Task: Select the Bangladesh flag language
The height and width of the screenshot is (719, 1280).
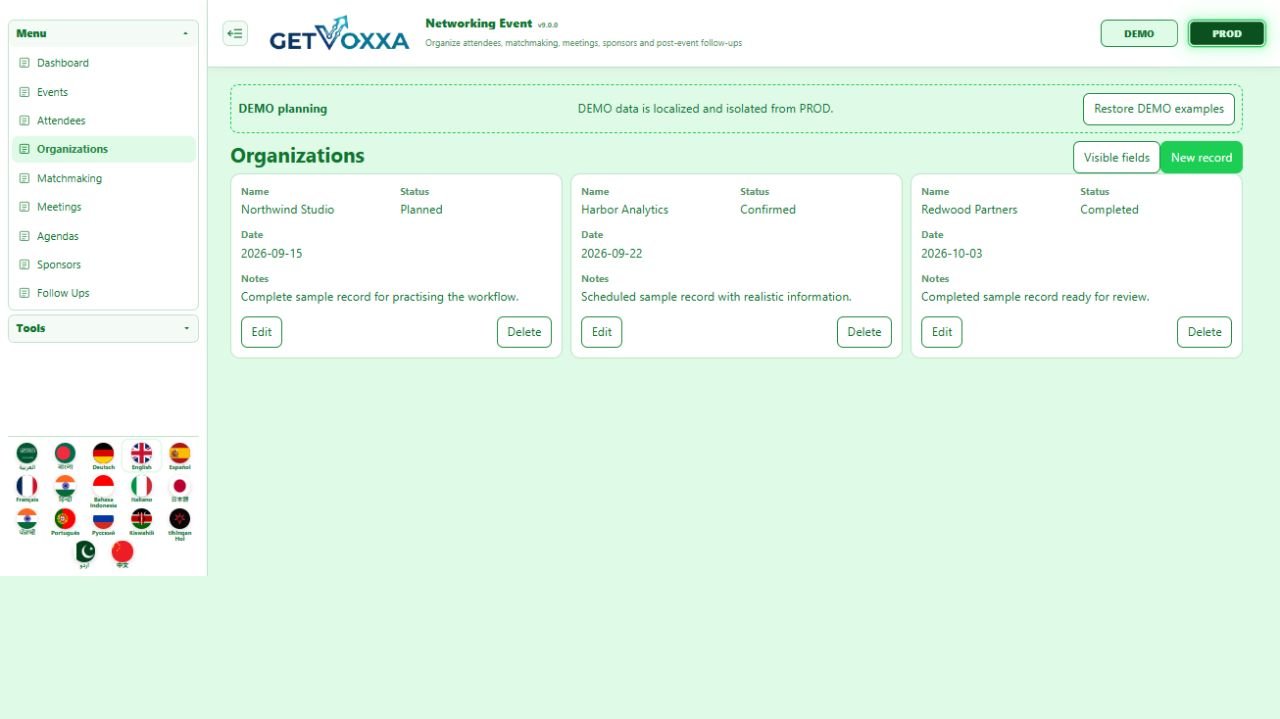Action: pos(65,456)
